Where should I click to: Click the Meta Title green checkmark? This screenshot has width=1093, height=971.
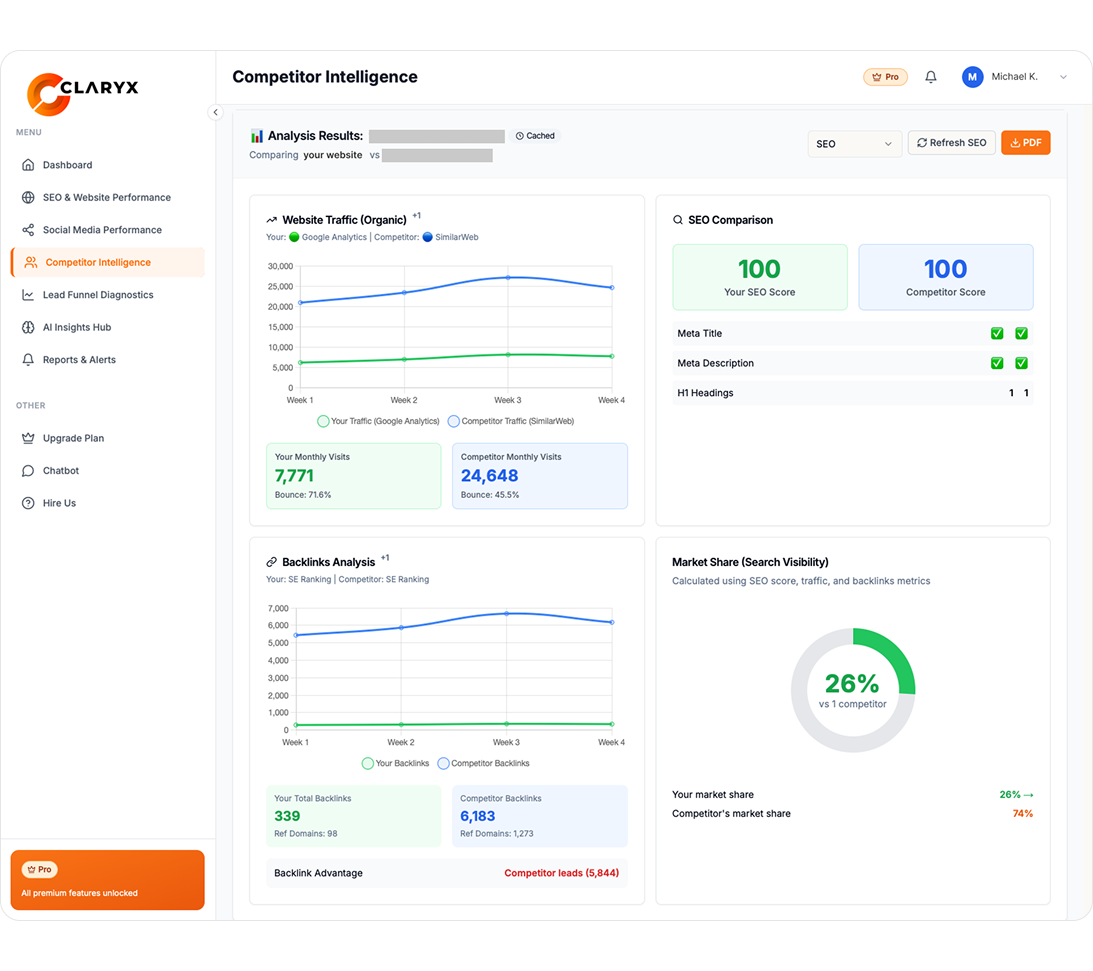click(997, 333)
